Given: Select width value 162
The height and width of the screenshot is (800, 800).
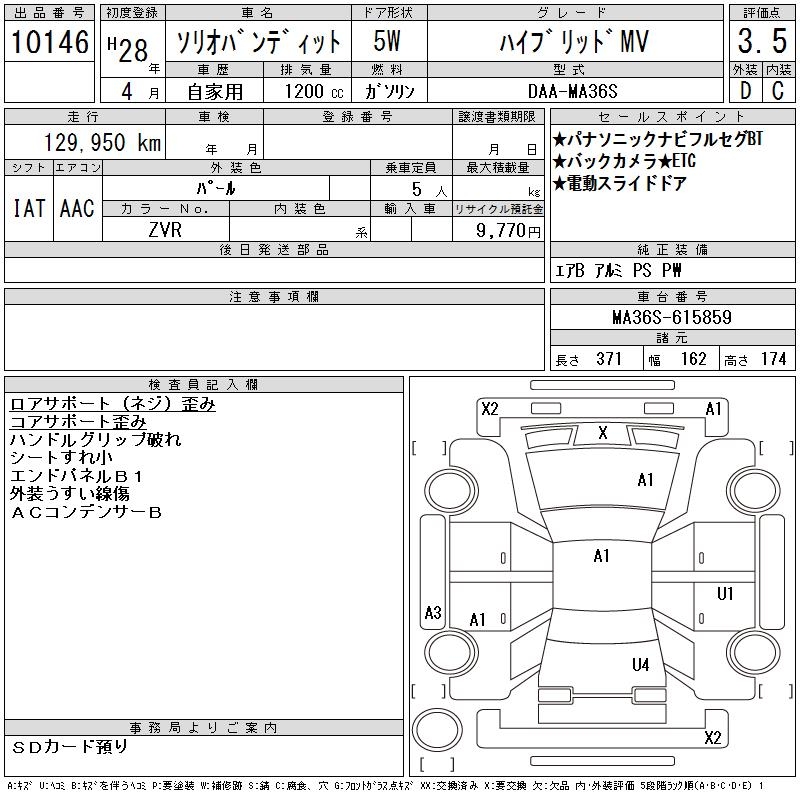Looking at the screenshot, I should [693, 359].
